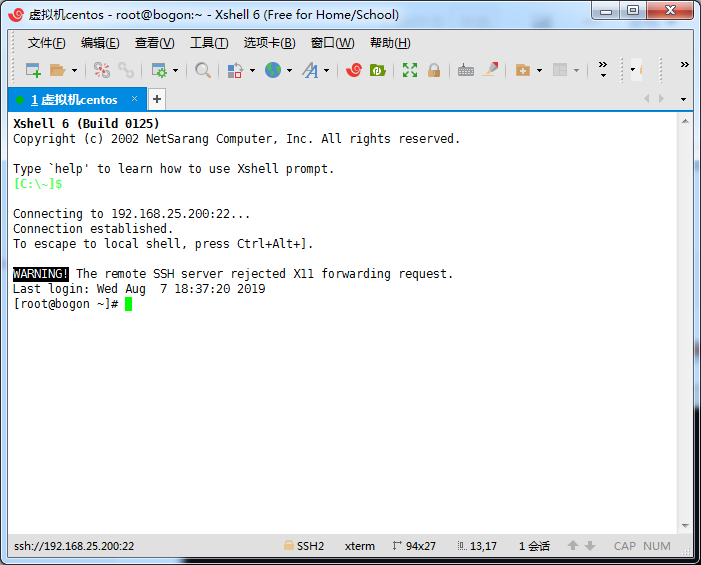Open the 窗口(W) menu
This screenshot has height=565, width=701.
pyautogui.click(x=333, y=43)
